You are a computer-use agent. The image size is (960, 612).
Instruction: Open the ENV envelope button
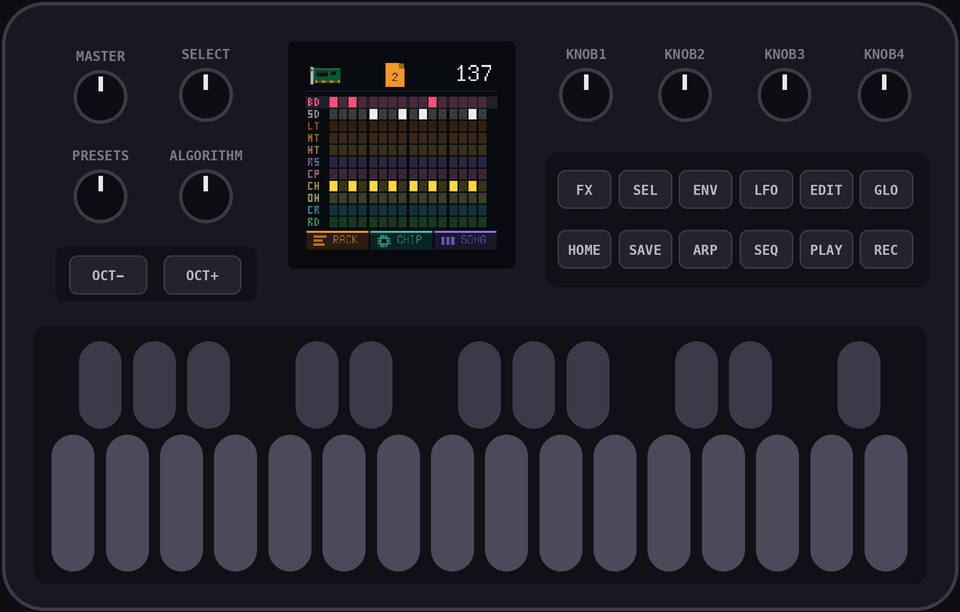[705, 190]
